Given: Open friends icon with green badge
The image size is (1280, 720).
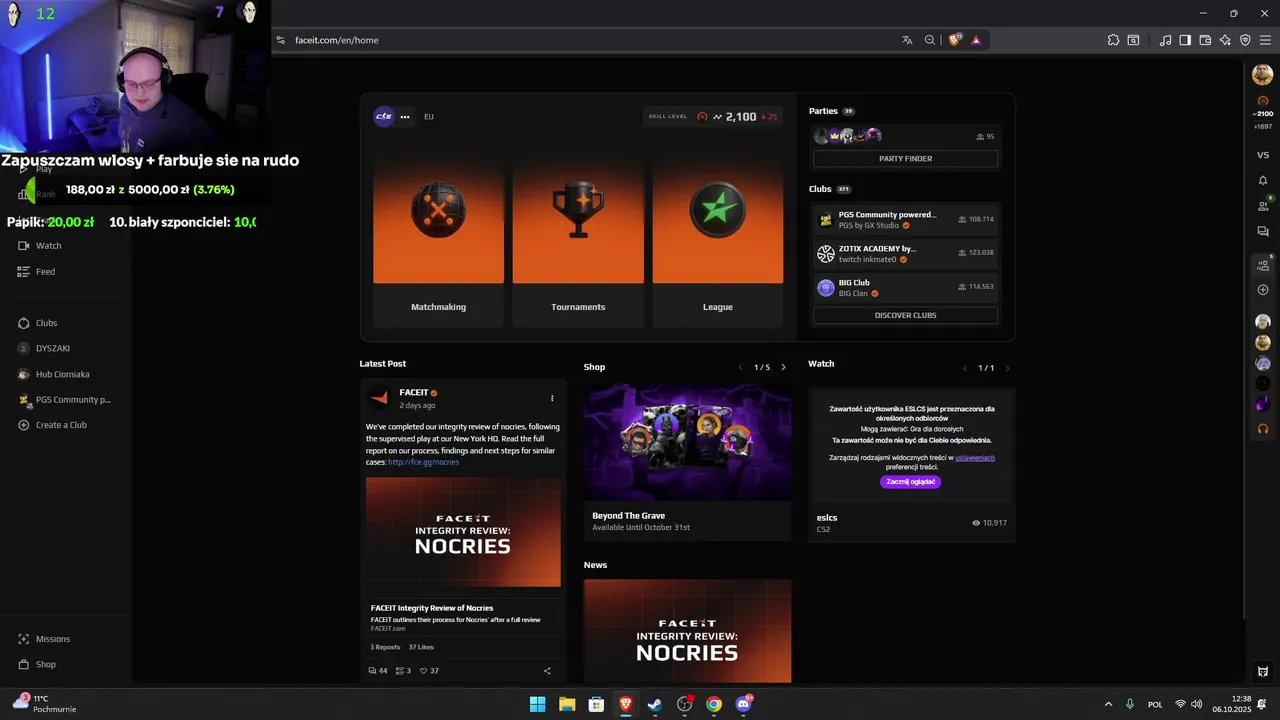Looking at the screenshot, I should tap(1263, 205).
